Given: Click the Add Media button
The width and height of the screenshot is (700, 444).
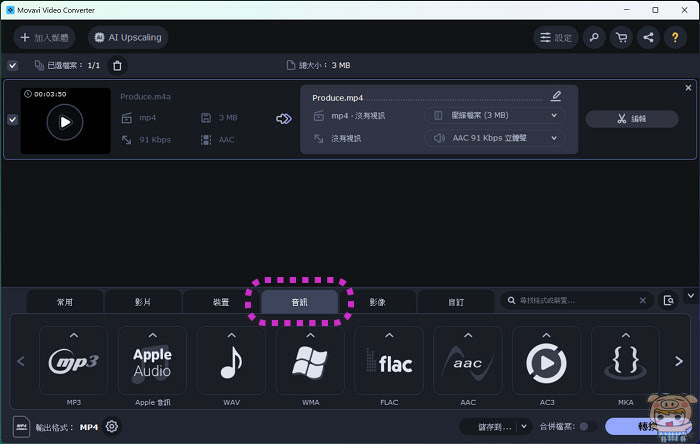Looking at the screenshot, I should coord(44,37).
